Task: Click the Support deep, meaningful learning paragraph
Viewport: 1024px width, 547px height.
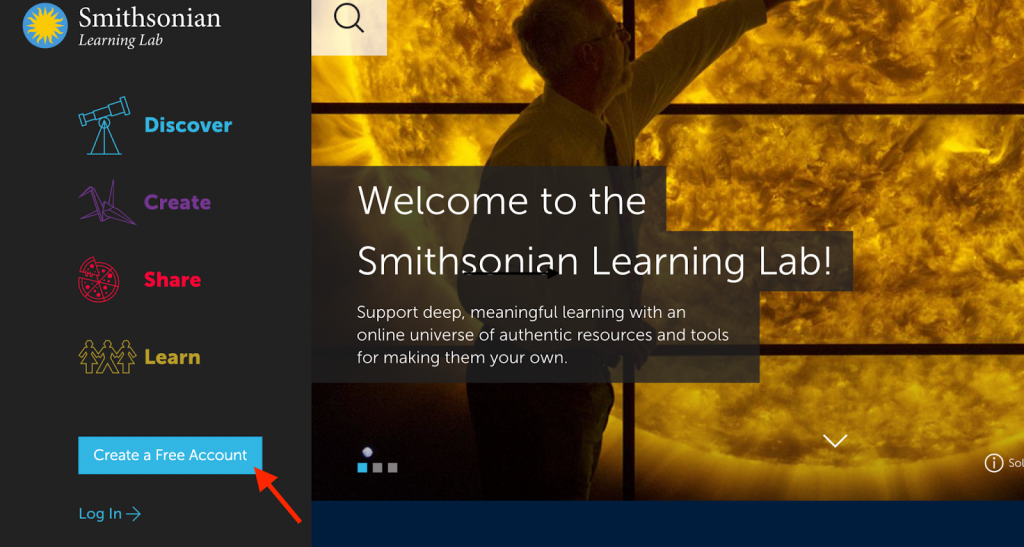Action: [543, 335]
